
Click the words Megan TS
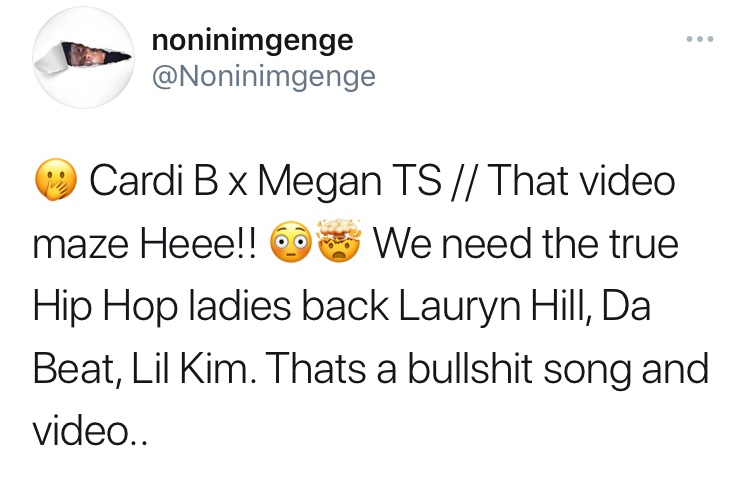click(350, 182)
